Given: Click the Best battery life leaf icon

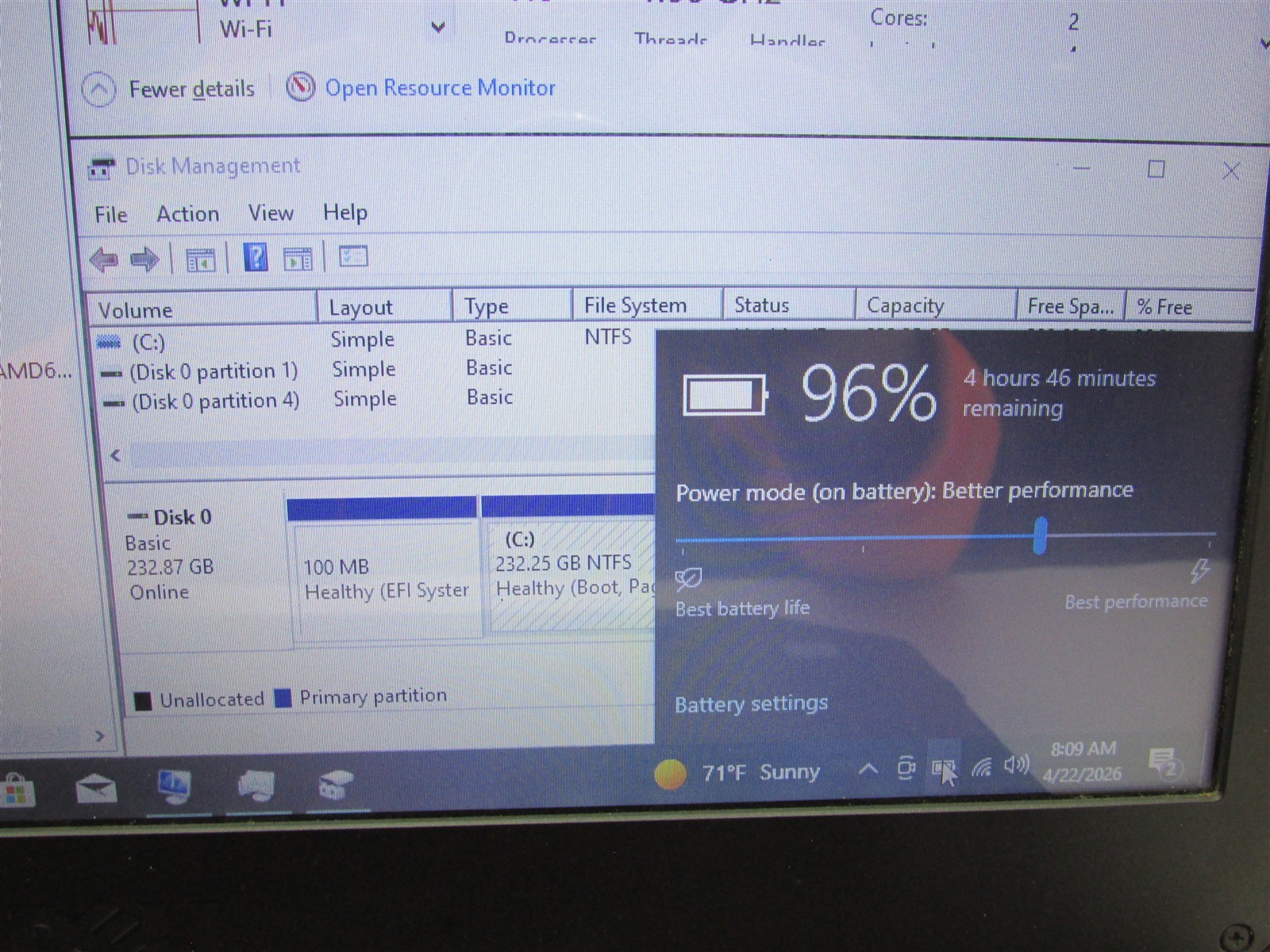Looking at the screenshot, I should click(x=688, y=578).
